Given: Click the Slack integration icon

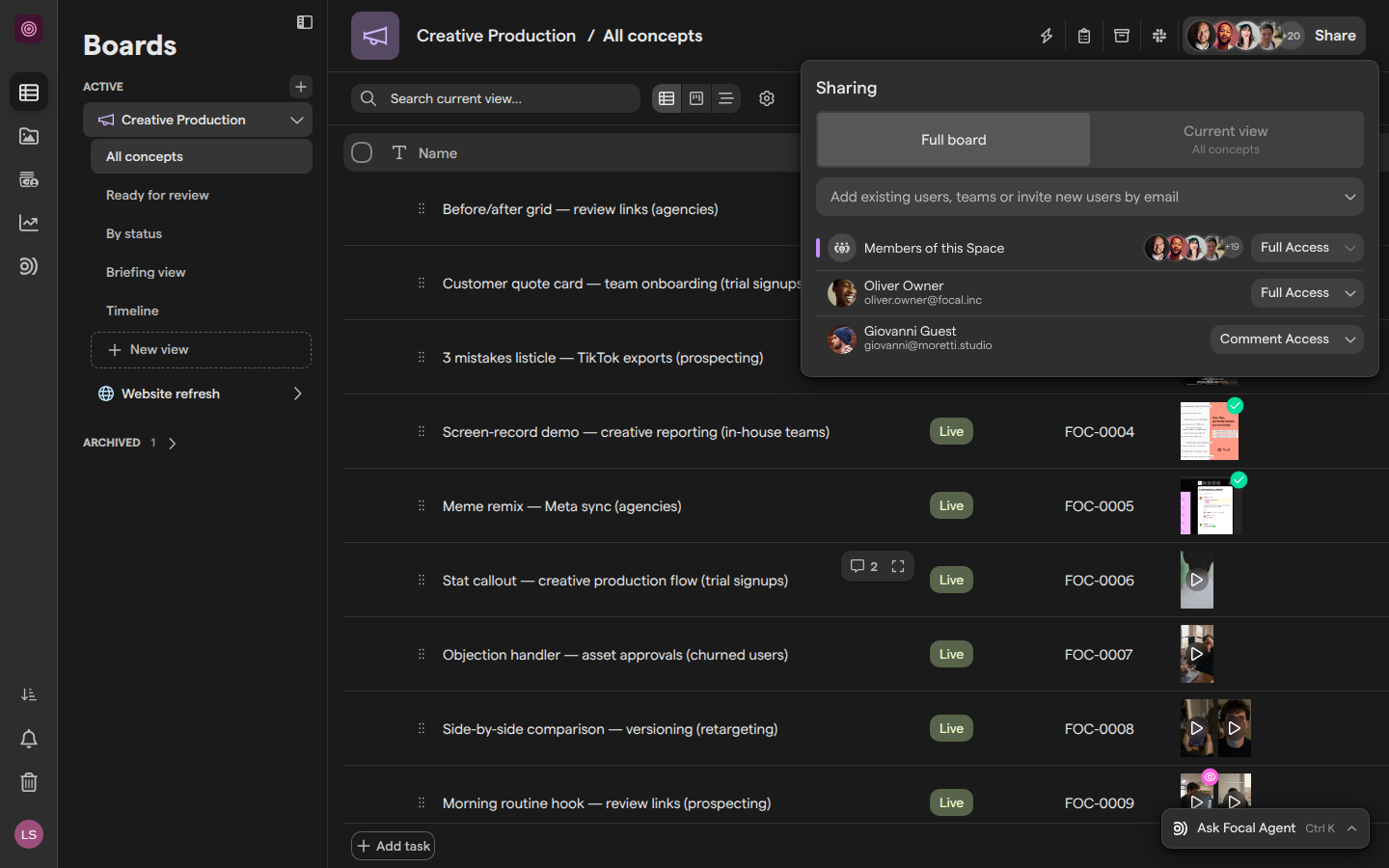Looking at the screenshot, I should coord(1159,36).
